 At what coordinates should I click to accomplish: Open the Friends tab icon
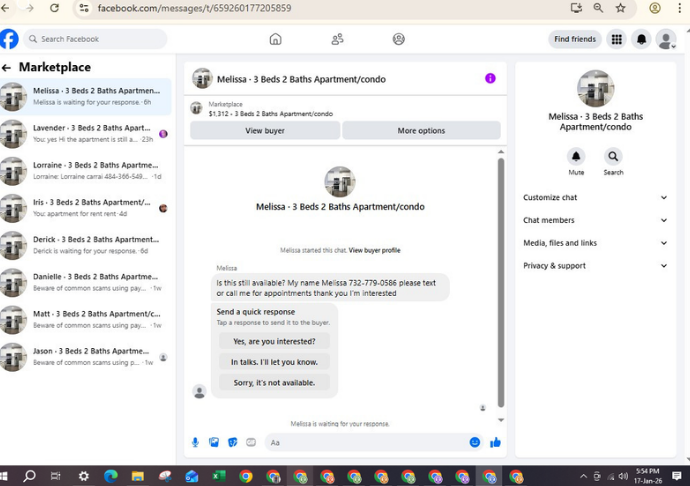(338, 39)
